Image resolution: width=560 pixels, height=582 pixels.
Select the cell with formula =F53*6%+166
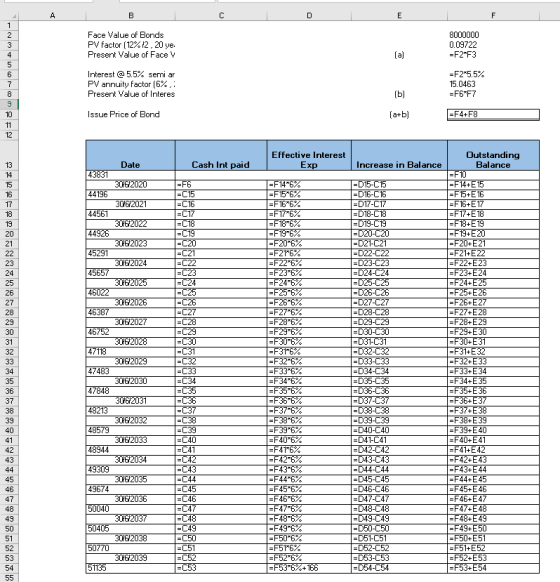click(309, 568)
